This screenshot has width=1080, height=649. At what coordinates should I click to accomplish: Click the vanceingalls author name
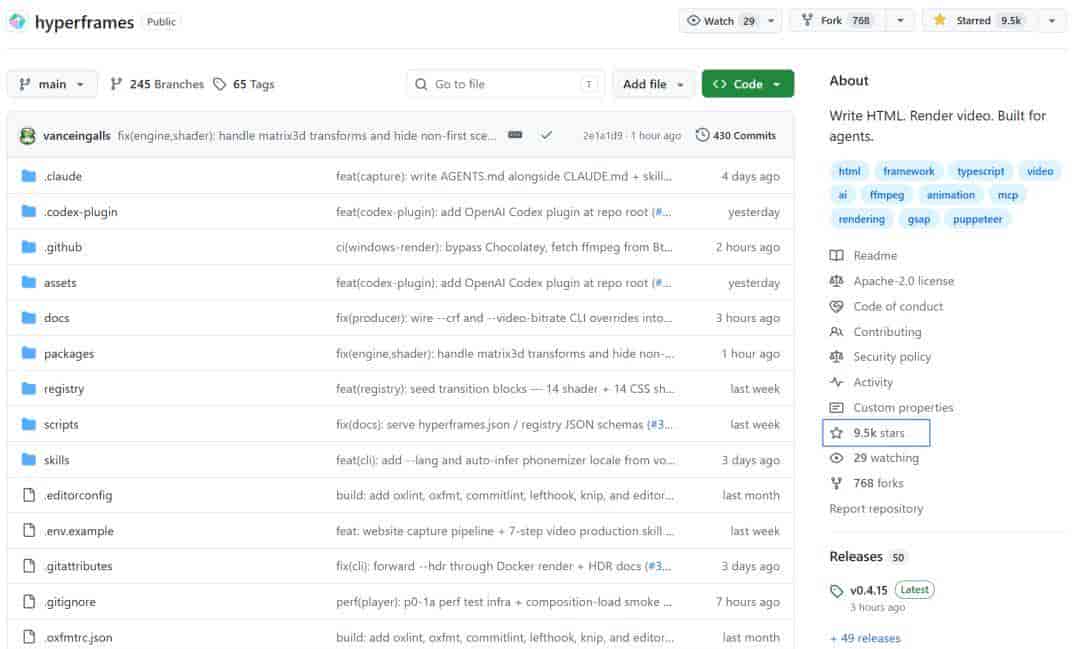[x=76, y=136]
